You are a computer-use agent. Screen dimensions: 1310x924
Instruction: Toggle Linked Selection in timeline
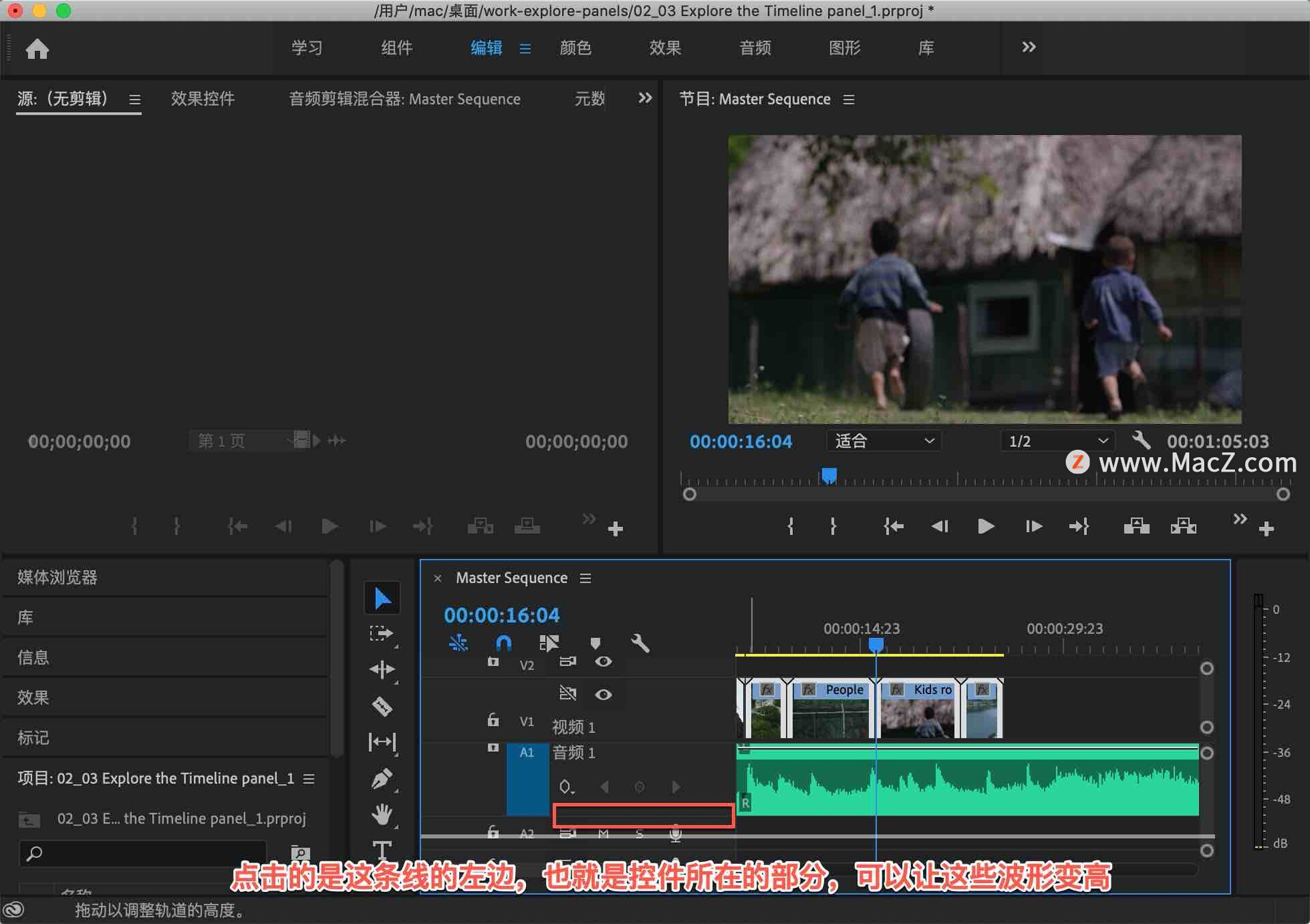click(x=549, y=643)
